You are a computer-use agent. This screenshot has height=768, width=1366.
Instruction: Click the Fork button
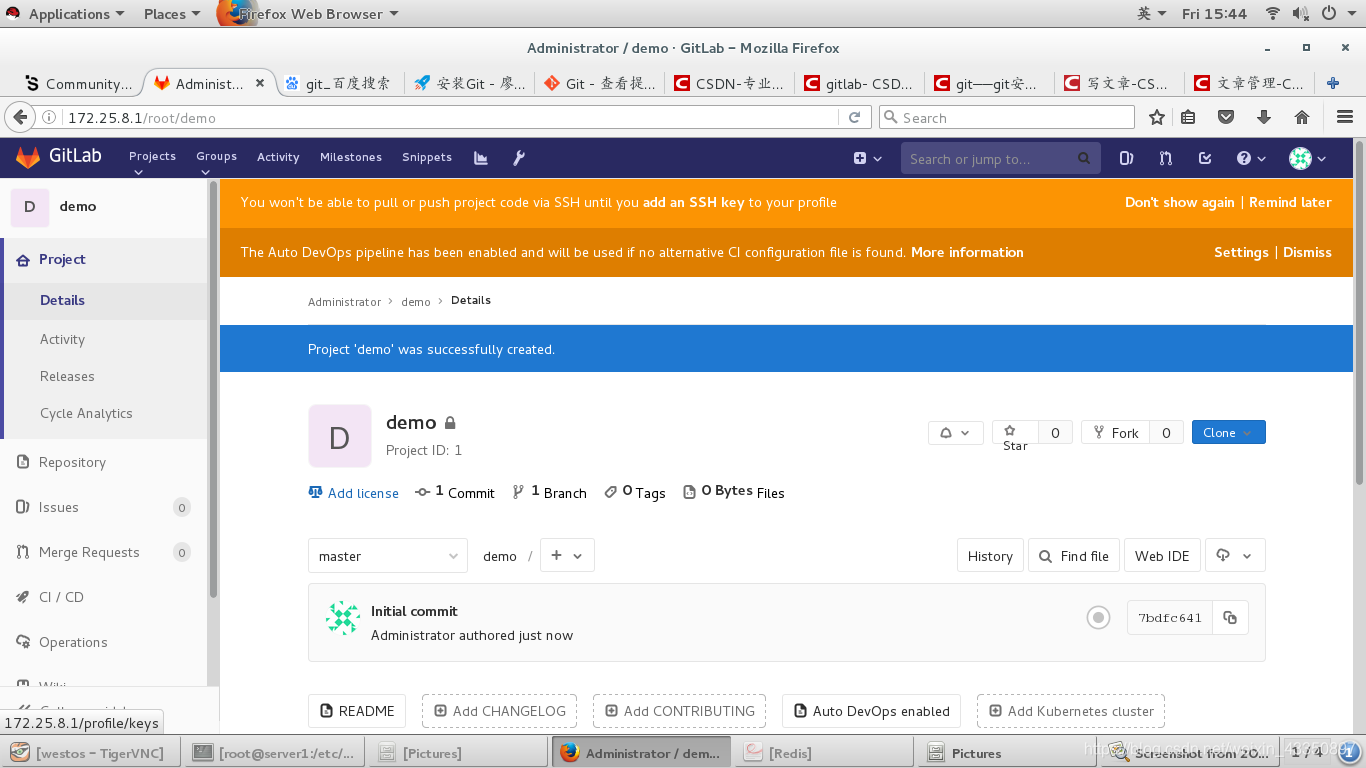click(x=1115, y=432)
